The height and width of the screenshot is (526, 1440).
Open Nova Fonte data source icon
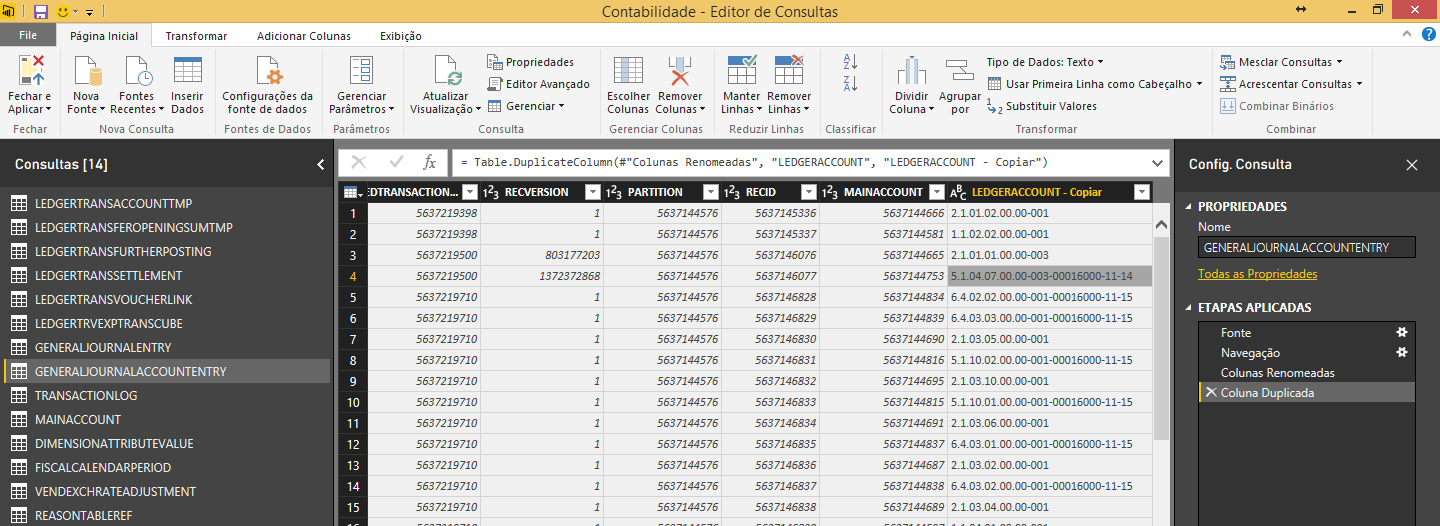click(87, 72)
